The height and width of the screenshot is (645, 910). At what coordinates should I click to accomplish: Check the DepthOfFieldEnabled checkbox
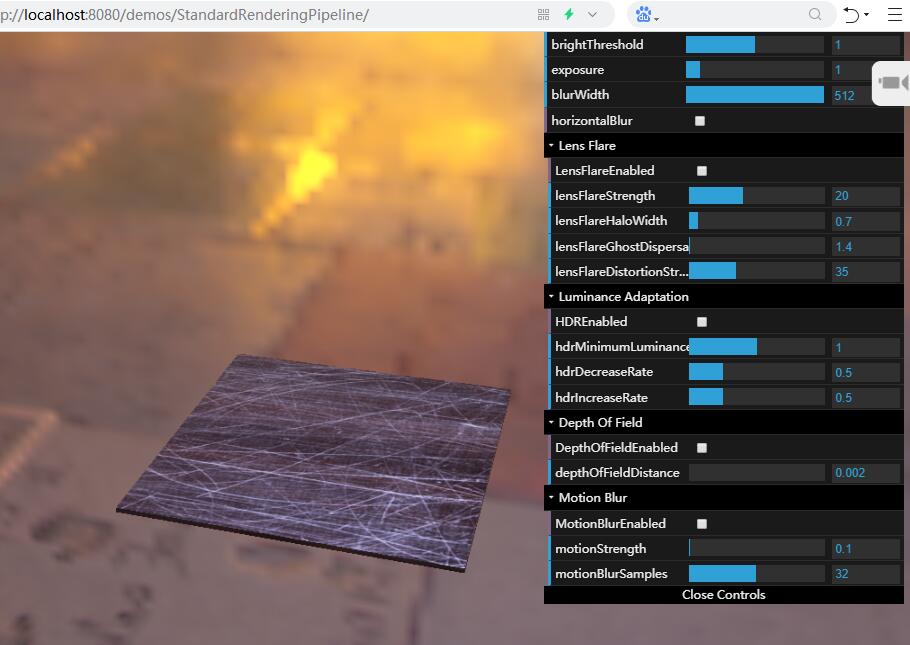click(x=702, y=448)
